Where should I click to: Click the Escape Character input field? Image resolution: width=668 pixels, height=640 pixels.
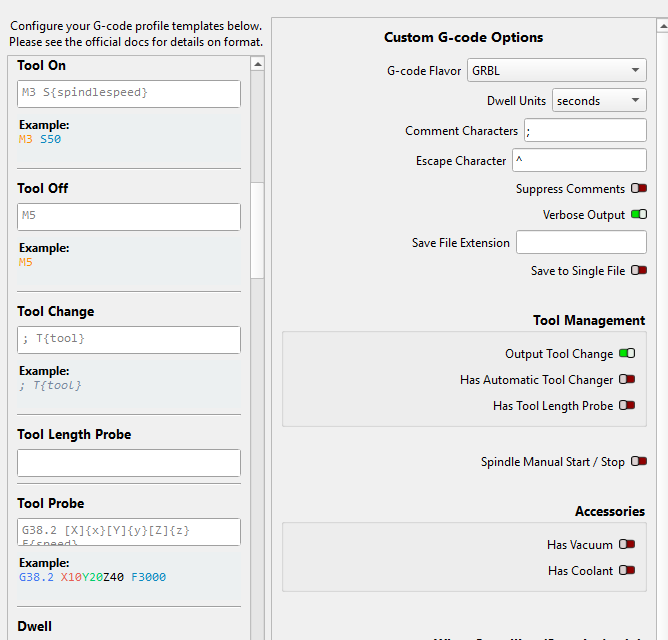[x=579, y=161]
